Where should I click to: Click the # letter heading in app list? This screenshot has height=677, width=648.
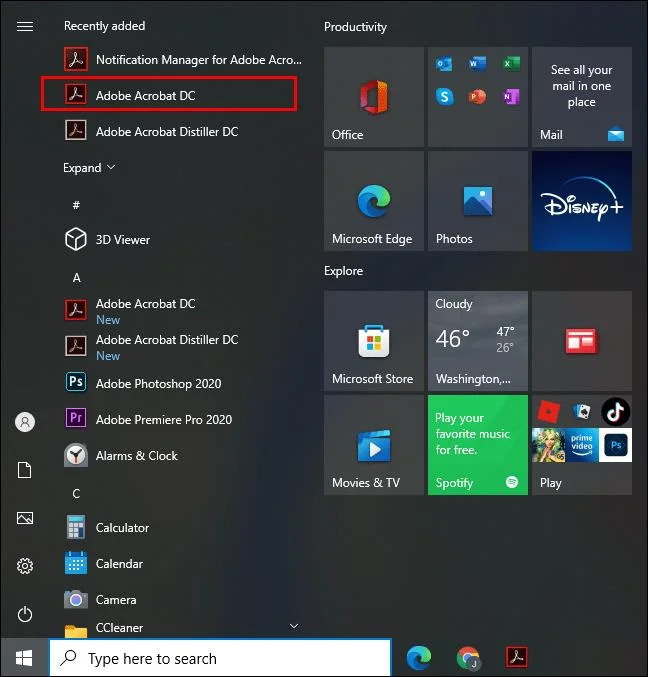point(76,205)
